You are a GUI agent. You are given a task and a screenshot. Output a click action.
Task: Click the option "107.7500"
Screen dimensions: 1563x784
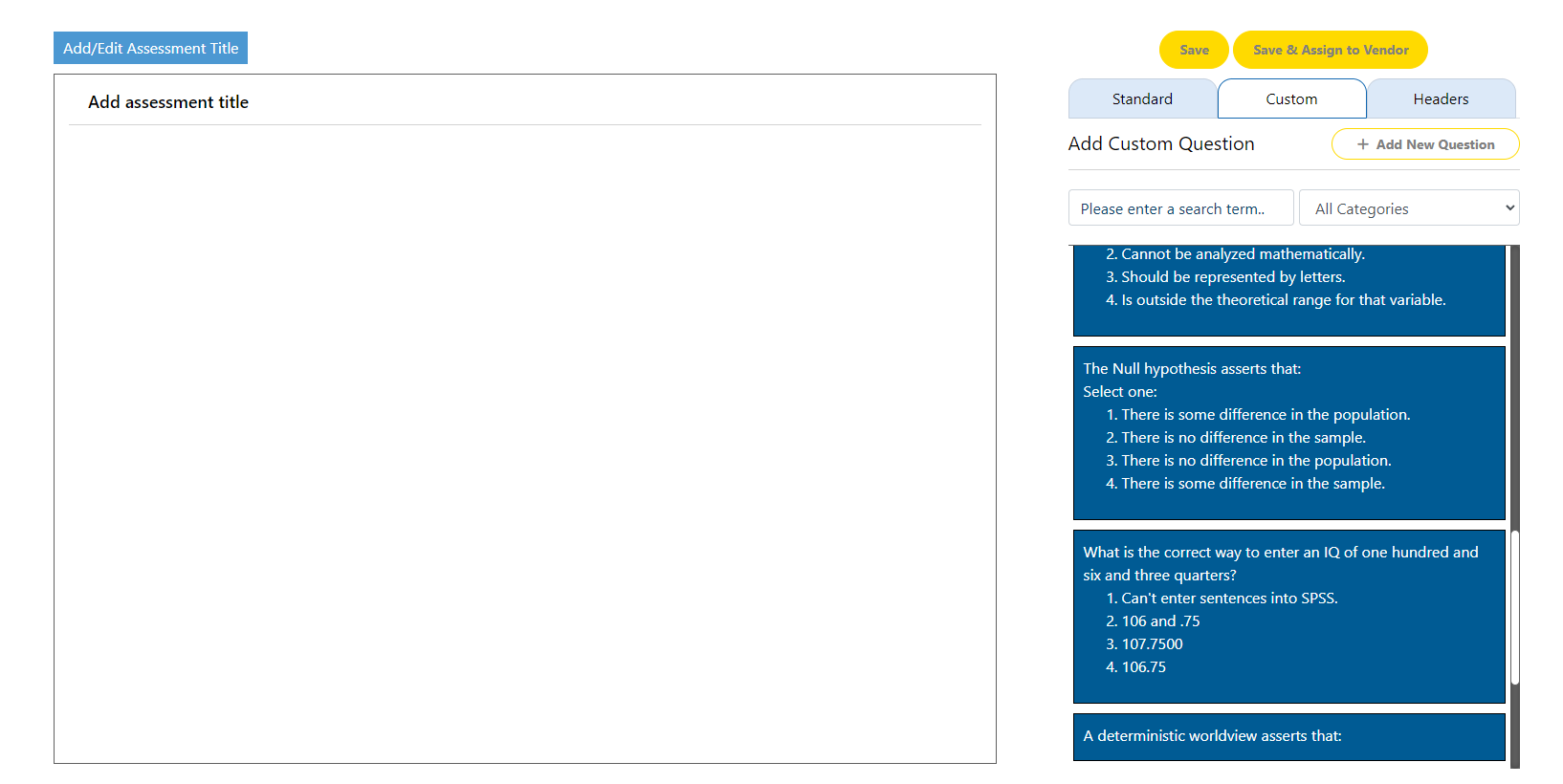pyautogui.click(x=1152, y=644)
